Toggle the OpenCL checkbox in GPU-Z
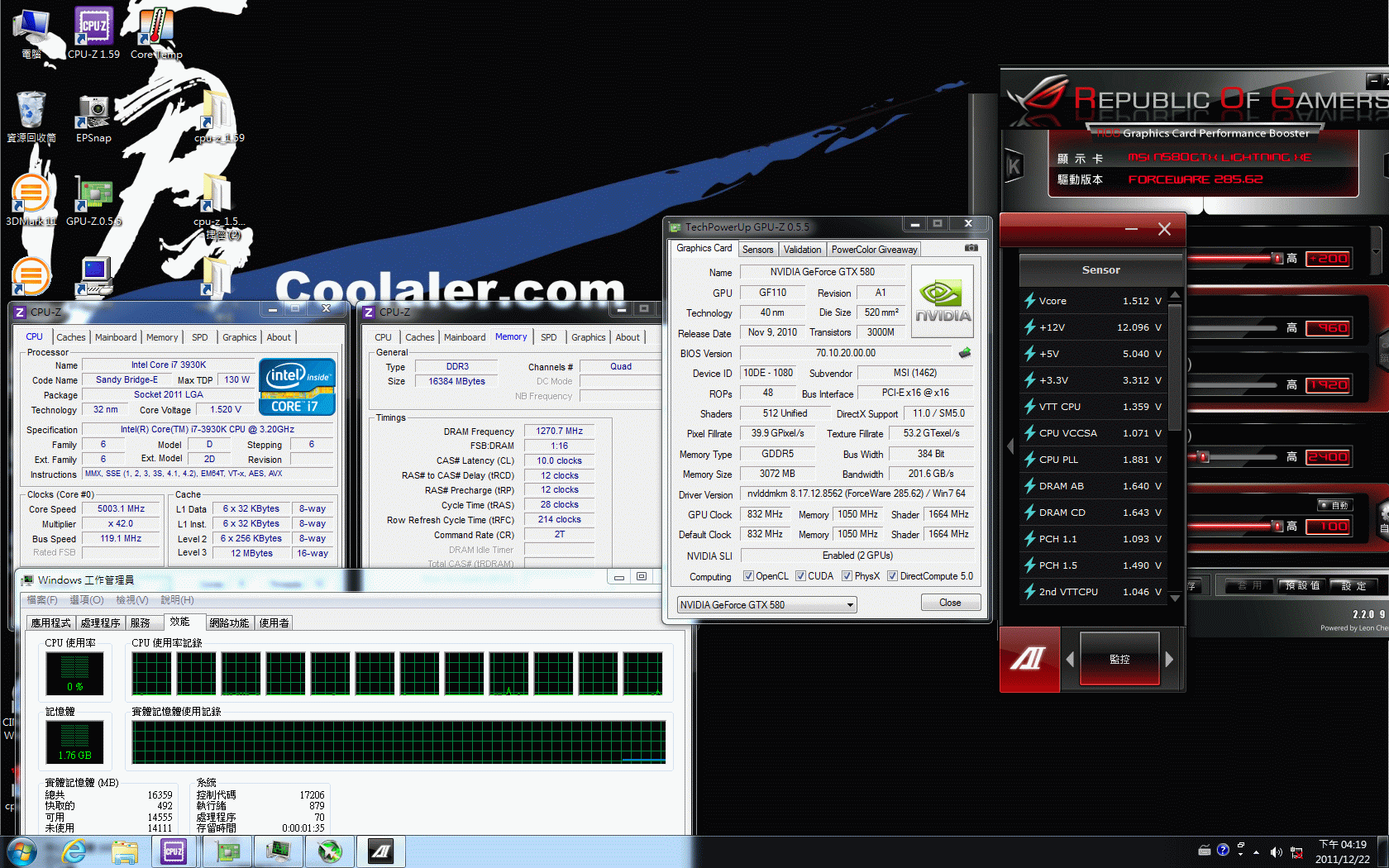This screenshot has height=868, width=1389. pos(748,576)
